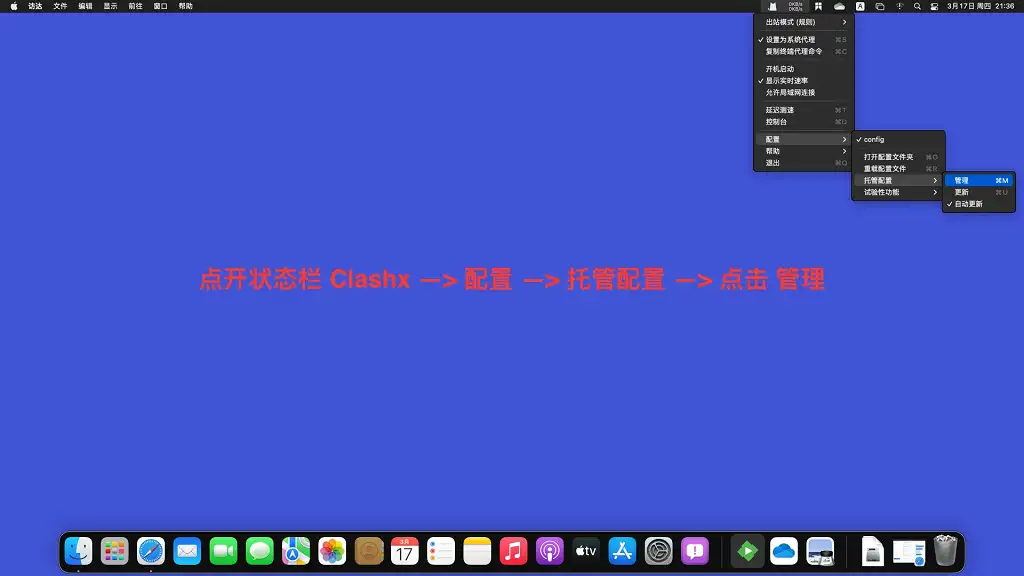1024x576 pixels.
Task: Open System Preferences from the Dock
Action: (x=659, y=551)
